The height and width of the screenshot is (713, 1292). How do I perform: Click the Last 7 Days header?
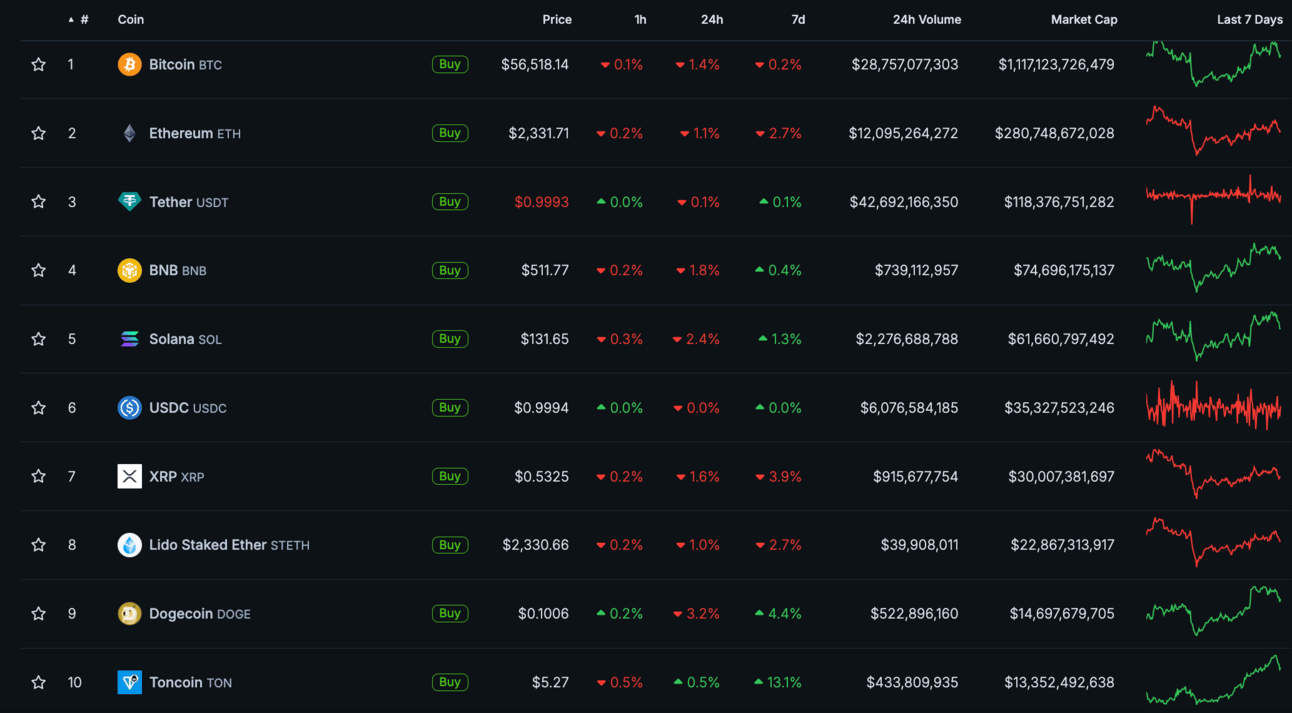(x=1249, y=20)
